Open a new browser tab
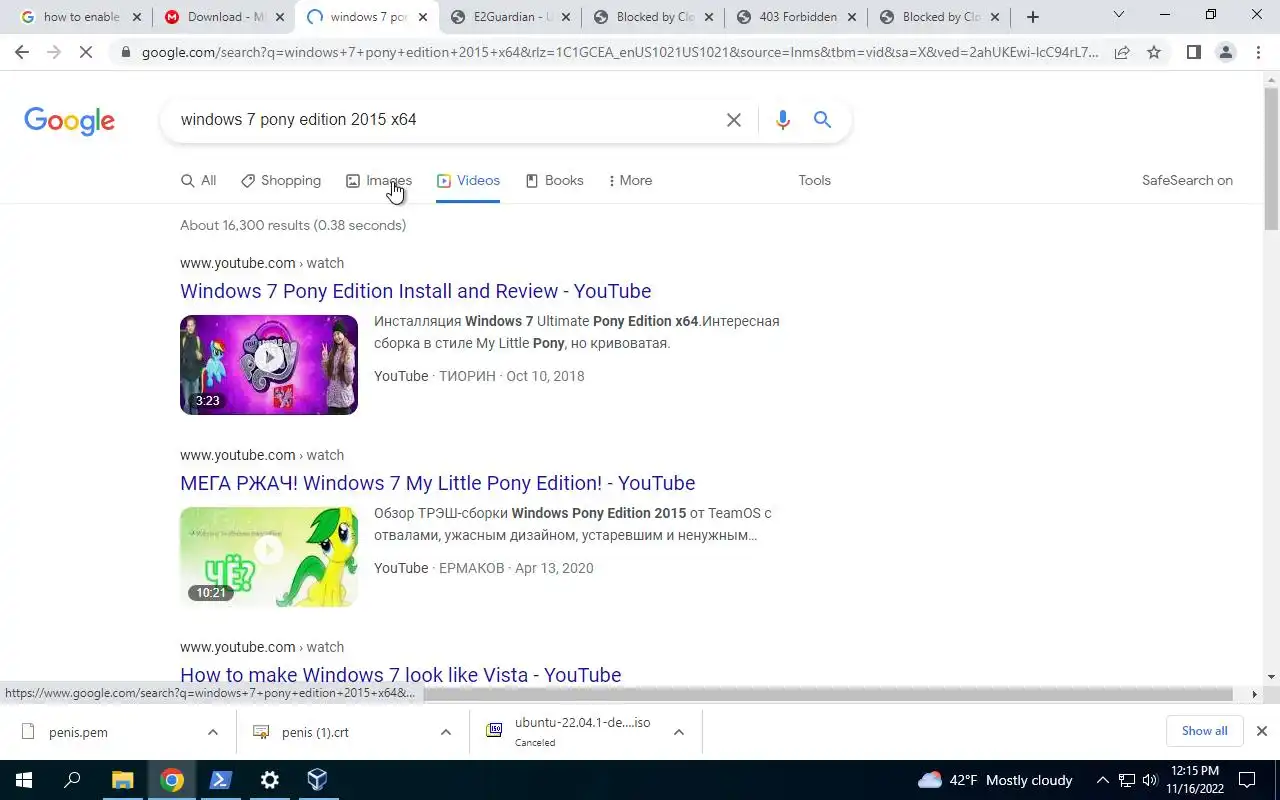This screenshot has height=800, width=1280. (x=1033, y=17)
